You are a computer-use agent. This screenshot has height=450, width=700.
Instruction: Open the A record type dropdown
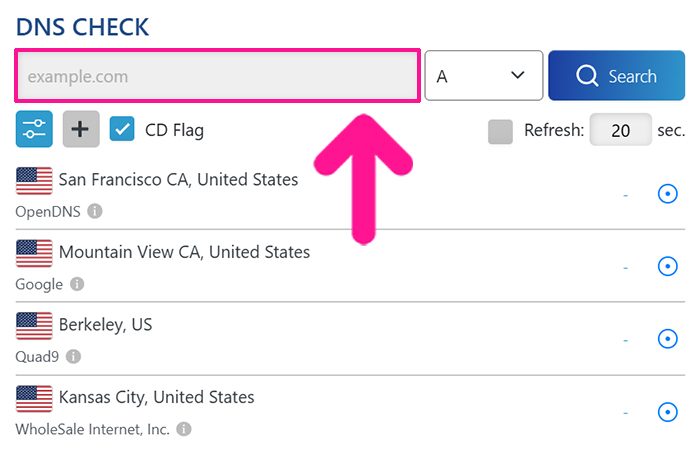(x=483, y=76)
